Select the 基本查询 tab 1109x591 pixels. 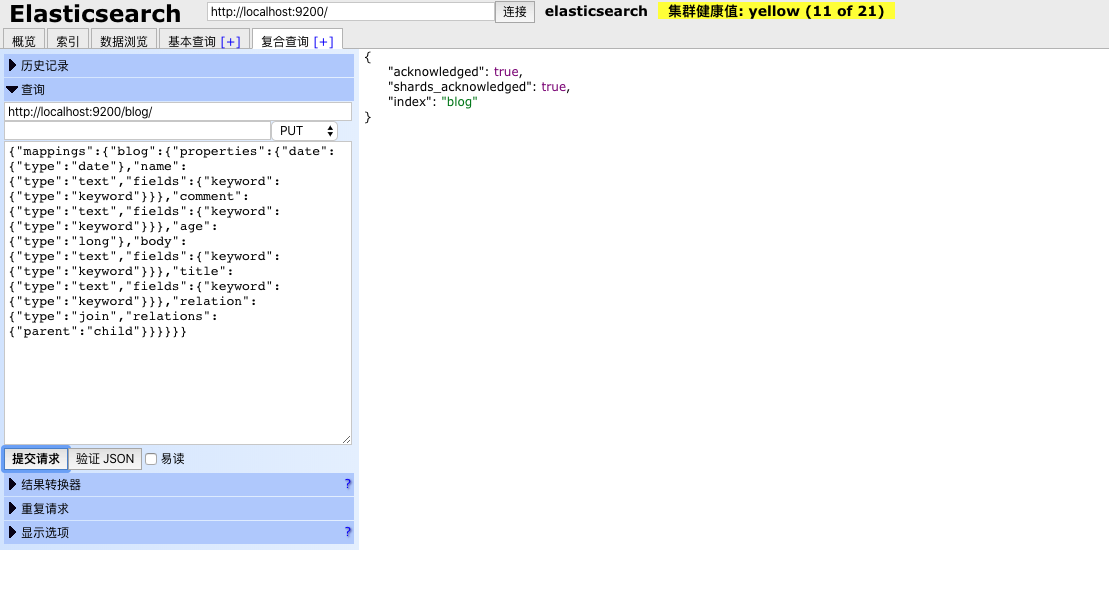(192, 41)
